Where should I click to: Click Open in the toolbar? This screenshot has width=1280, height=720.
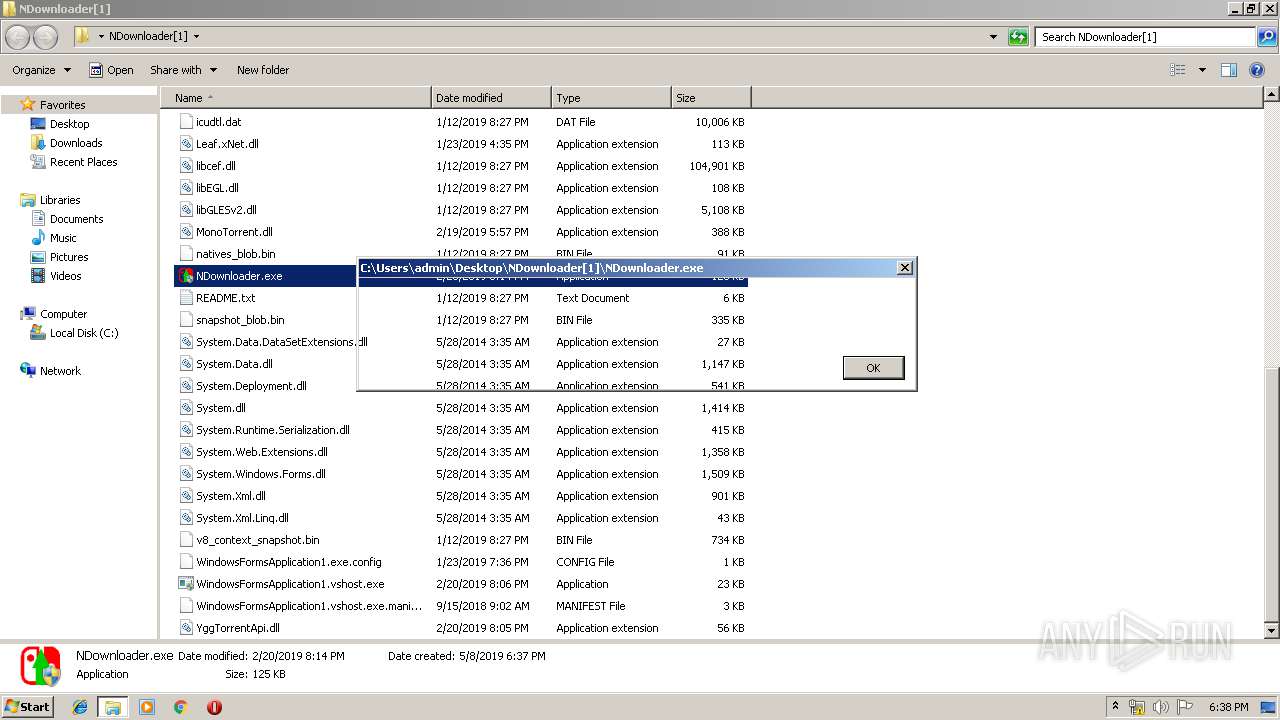pos(111,70)
